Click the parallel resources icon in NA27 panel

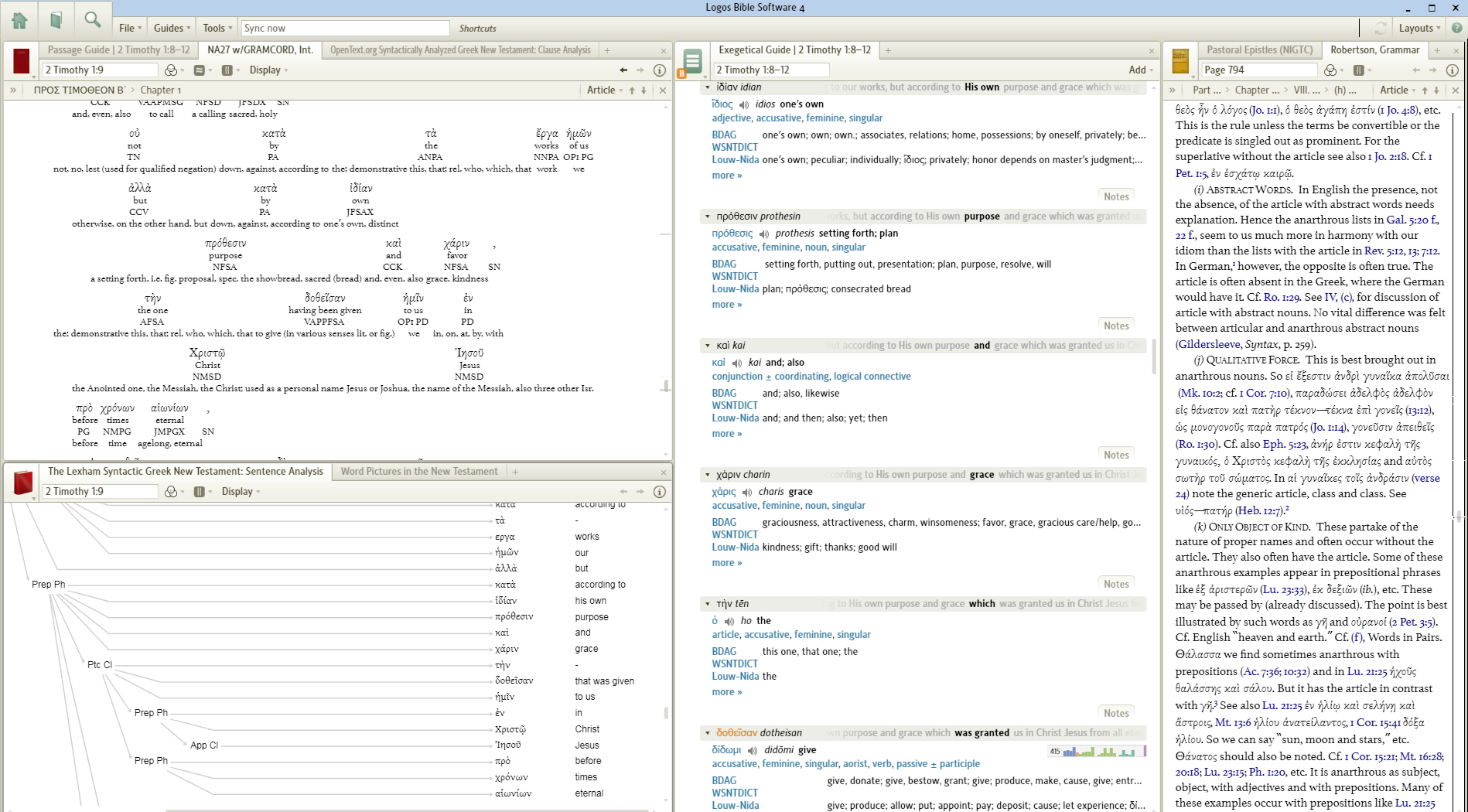[199, 70]
